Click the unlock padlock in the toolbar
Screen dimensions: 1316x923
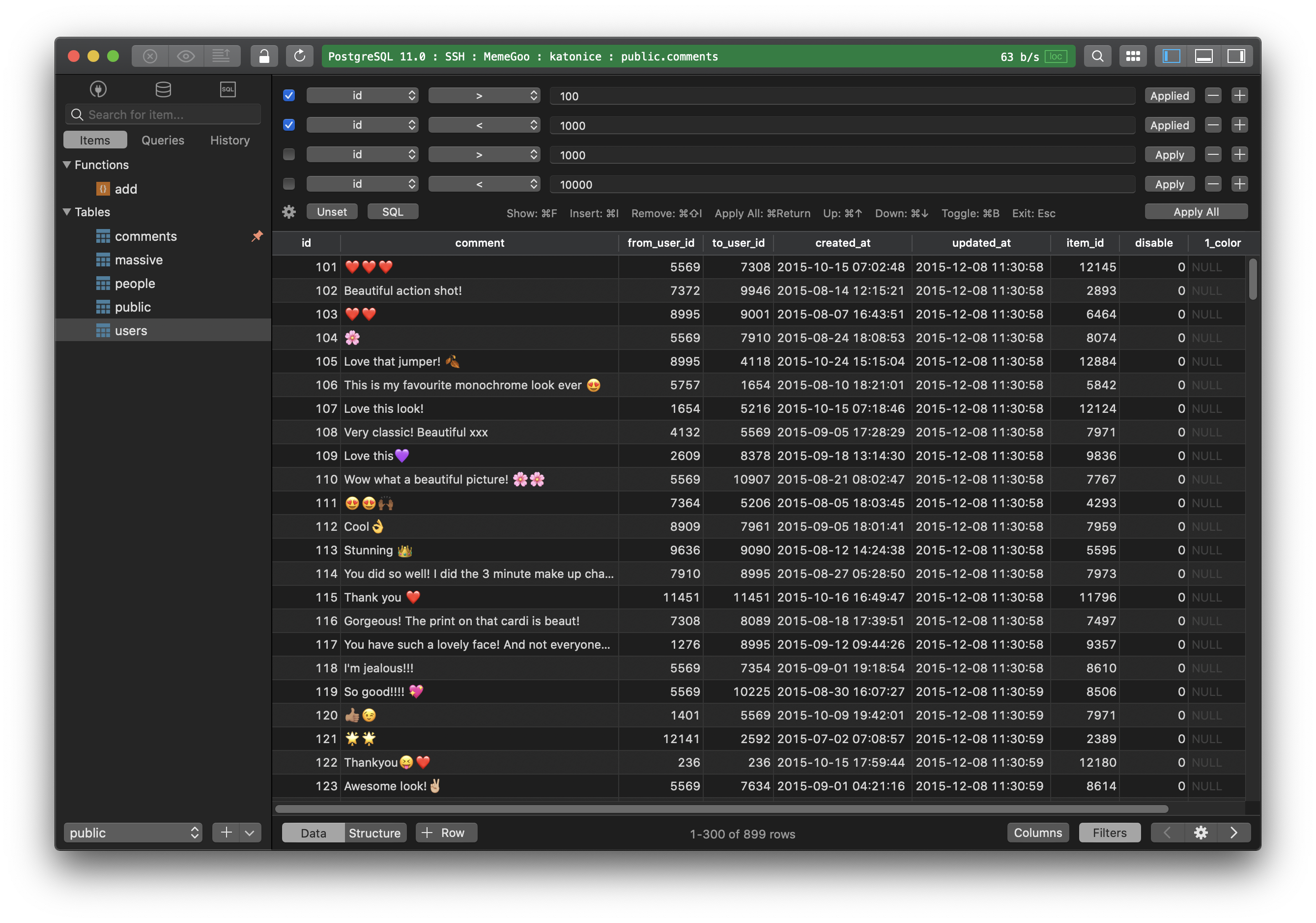coord(264,56)
